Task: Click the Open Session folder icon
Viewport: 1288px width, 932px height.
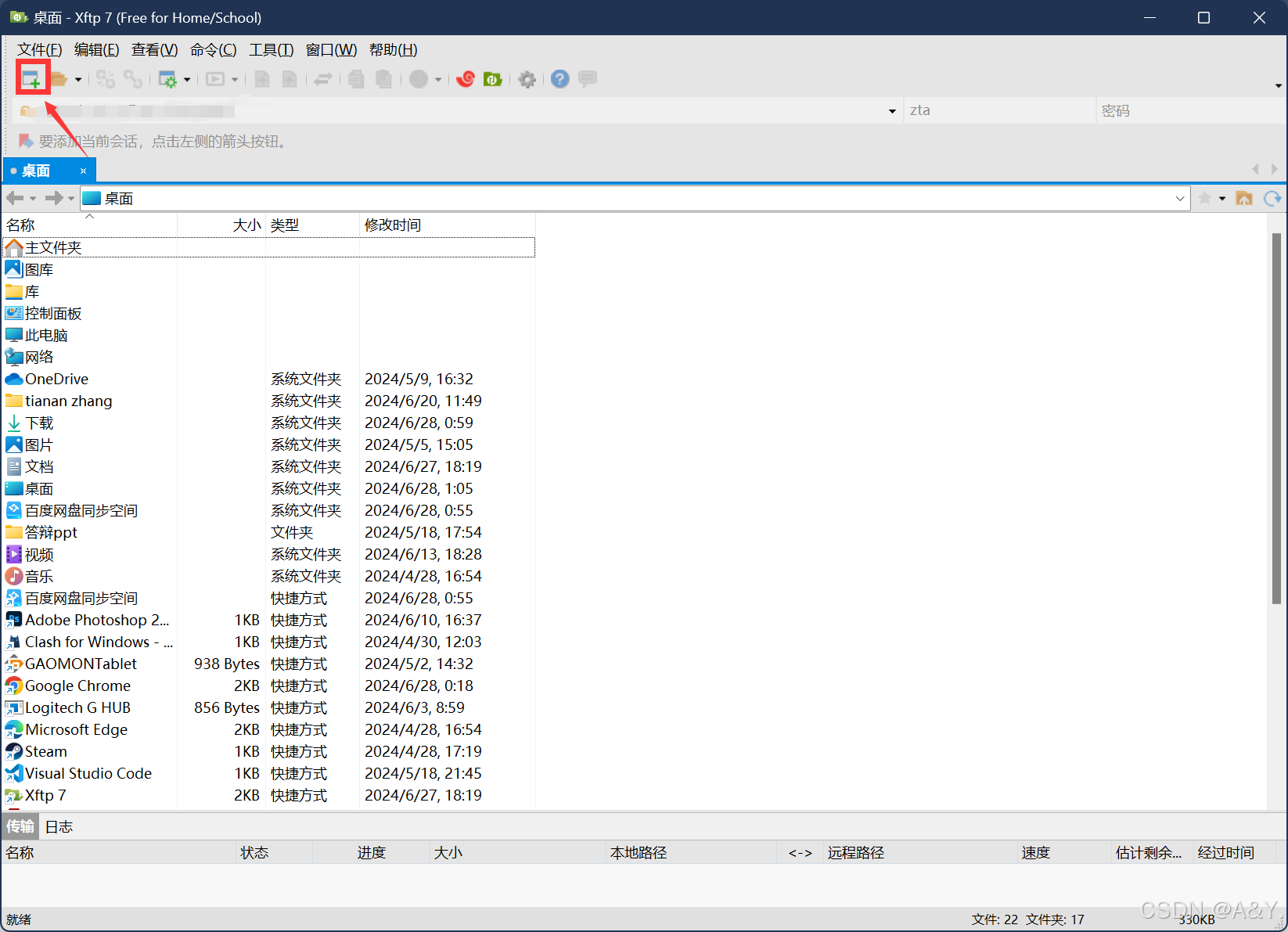Action: pyautogui.click(x=59, y=79)
